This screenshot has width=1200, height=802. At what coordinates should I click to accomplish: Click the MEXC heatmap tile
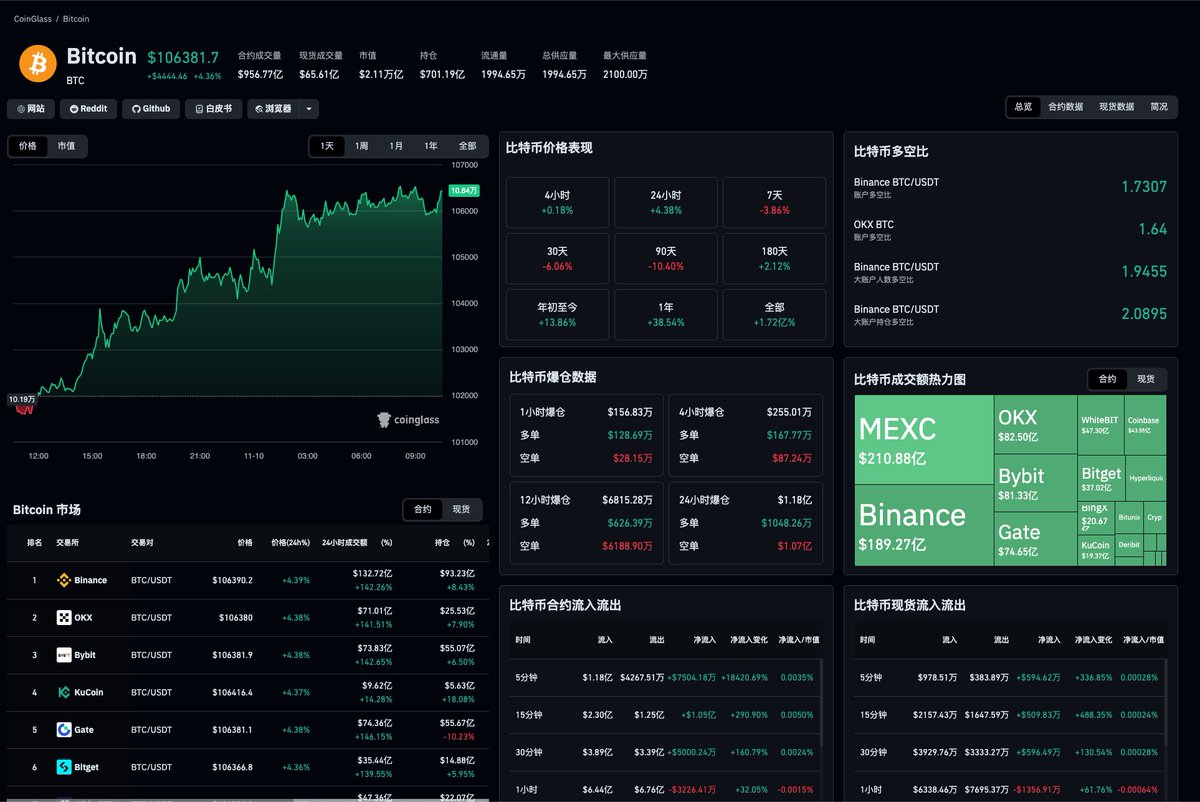pyautogui.click(x=924, y=440)
